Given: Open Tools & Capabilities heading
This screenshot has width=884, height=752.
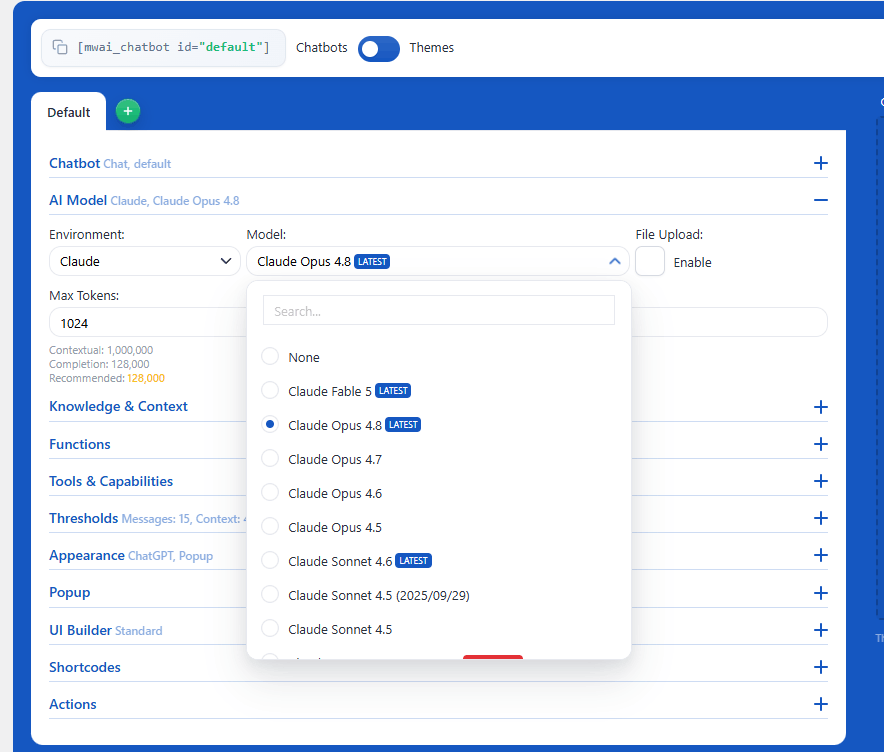Looking at the screenshot, I should tap(111, 481).
